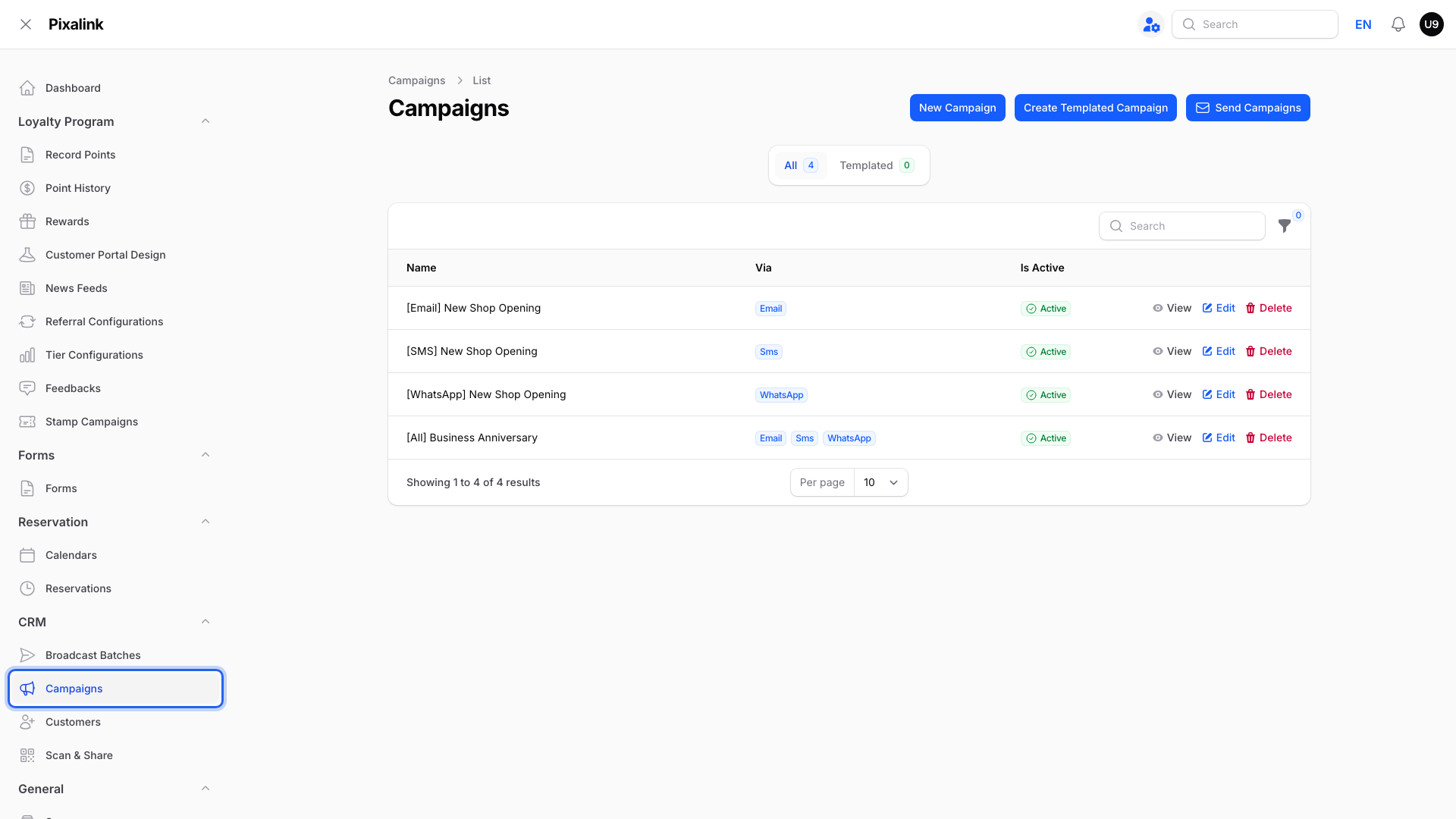Open the U9 user avatar menu
Image resolution: width=1456 pixels, height=819 pixels.
[1432, 24]
